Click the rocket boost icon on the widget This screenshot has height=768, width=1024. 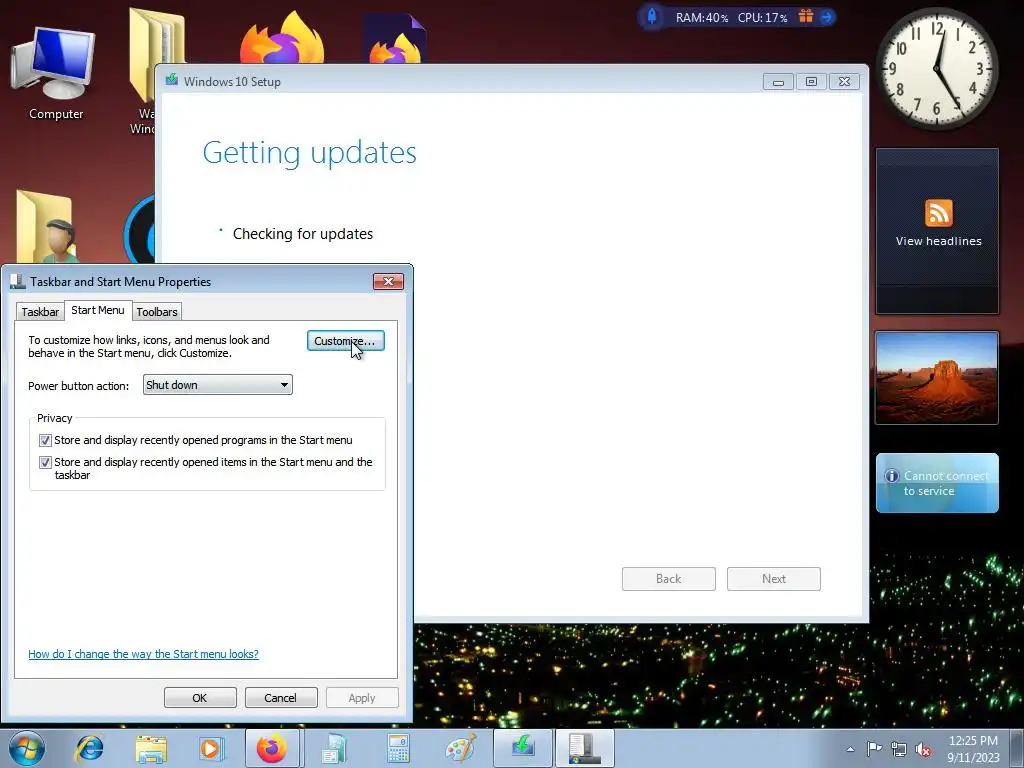pyautogui.click(x=651, y=16)
